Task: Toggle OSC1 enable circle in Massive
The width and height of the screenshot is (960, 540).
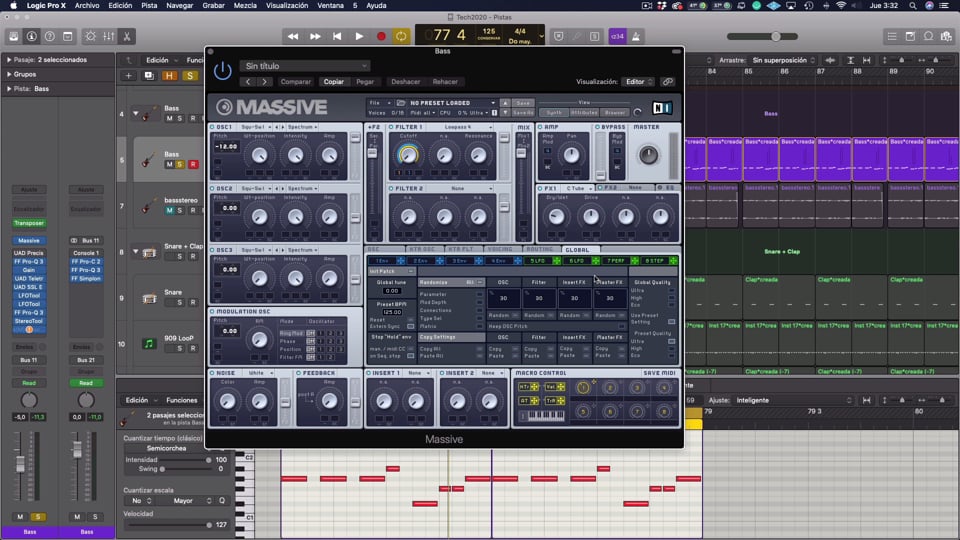Action: point(212,127)
